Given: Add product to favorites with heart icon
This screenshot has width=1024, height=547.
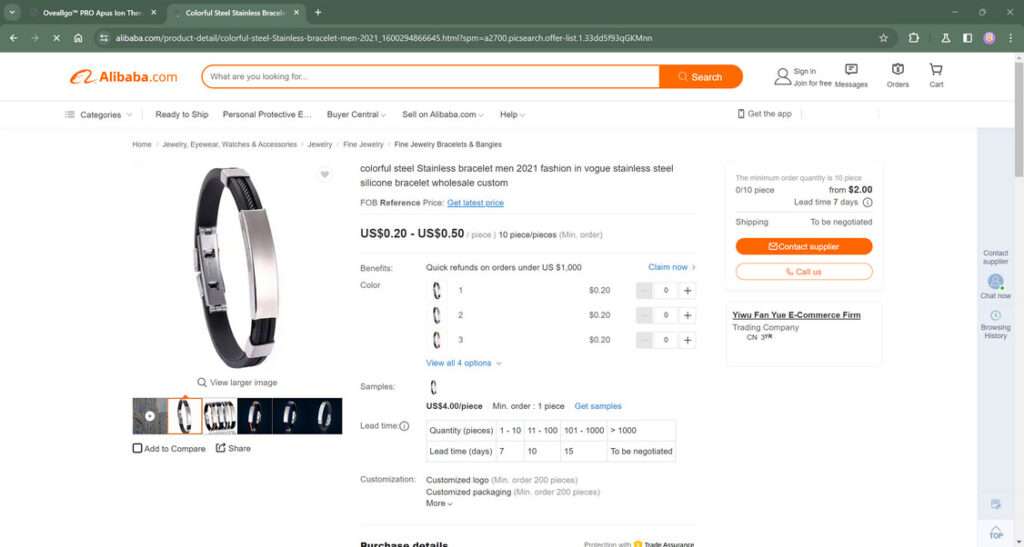Looking at the screenshot, I should click(325, 174).
